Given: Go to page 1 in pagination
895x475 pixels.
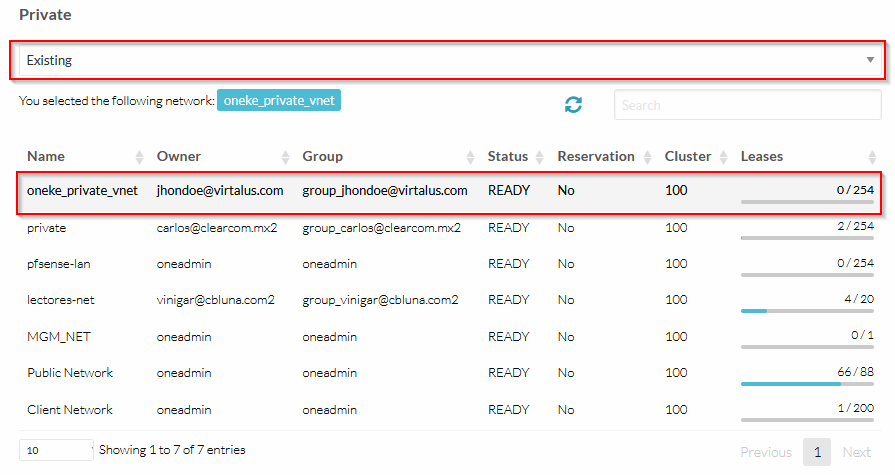Looking at the screenshot, I should coord(816,453).
